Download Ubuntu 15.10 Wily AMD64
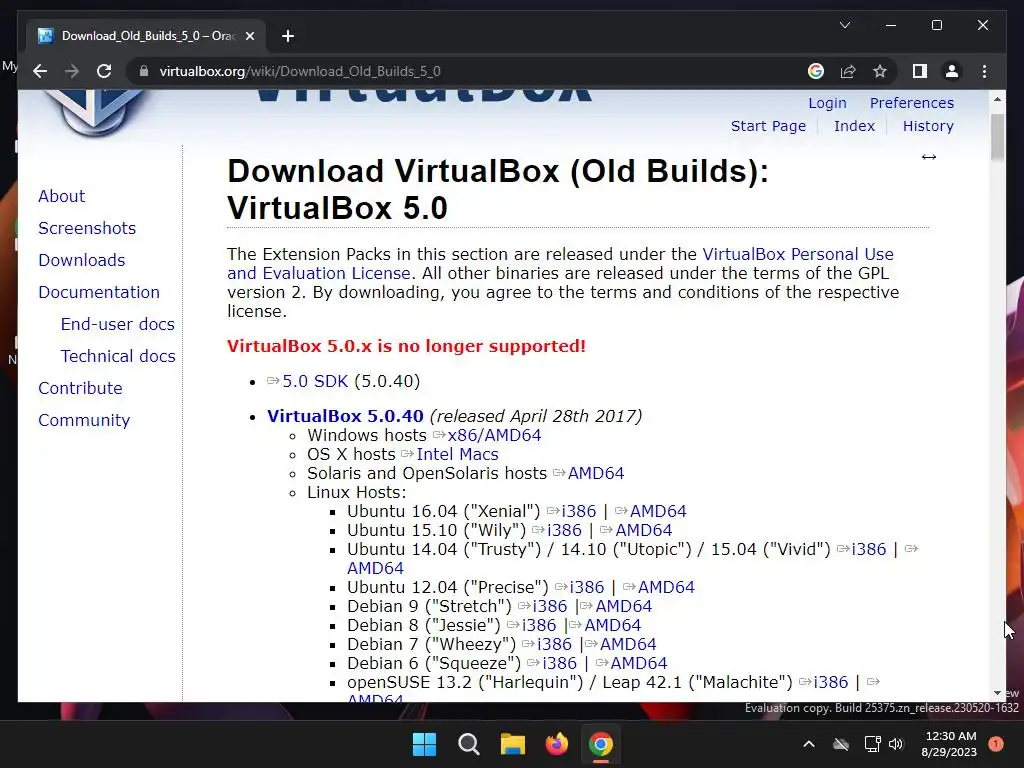This screenshot has height=768, width=1024. (x=644, y=530)
